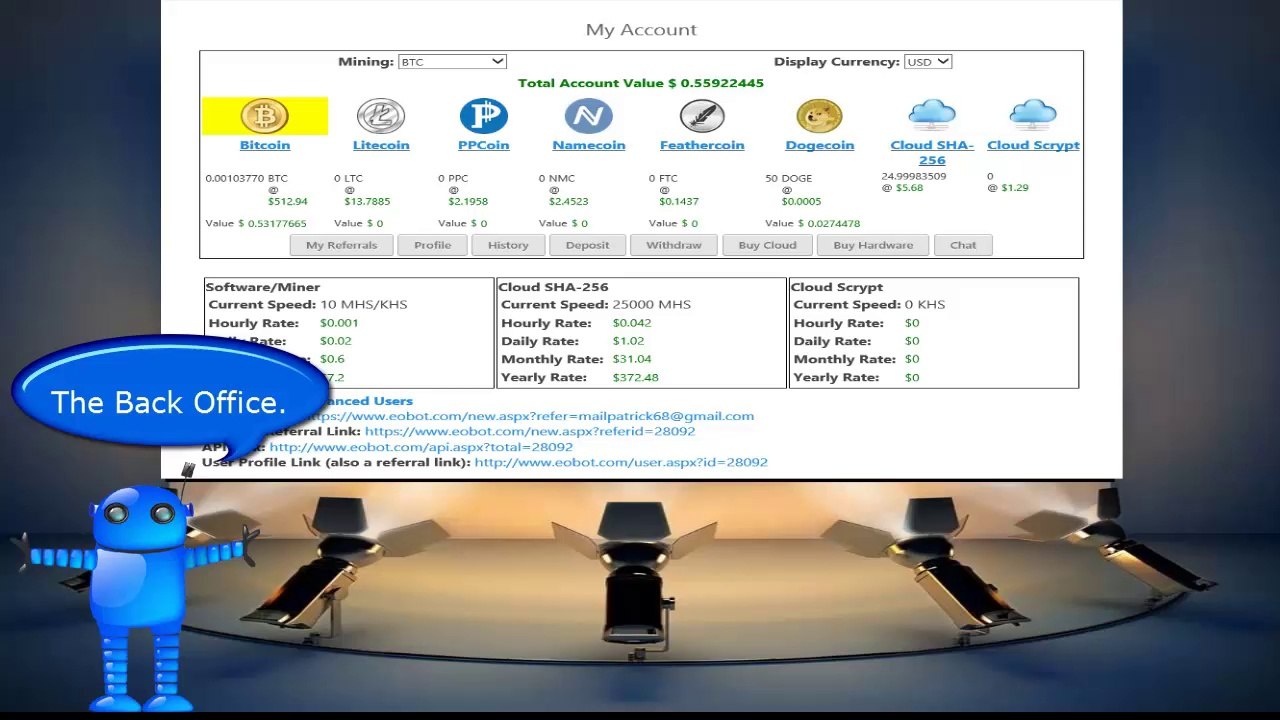
Task: Click the My Referrals button
Action: coord(342,245)
